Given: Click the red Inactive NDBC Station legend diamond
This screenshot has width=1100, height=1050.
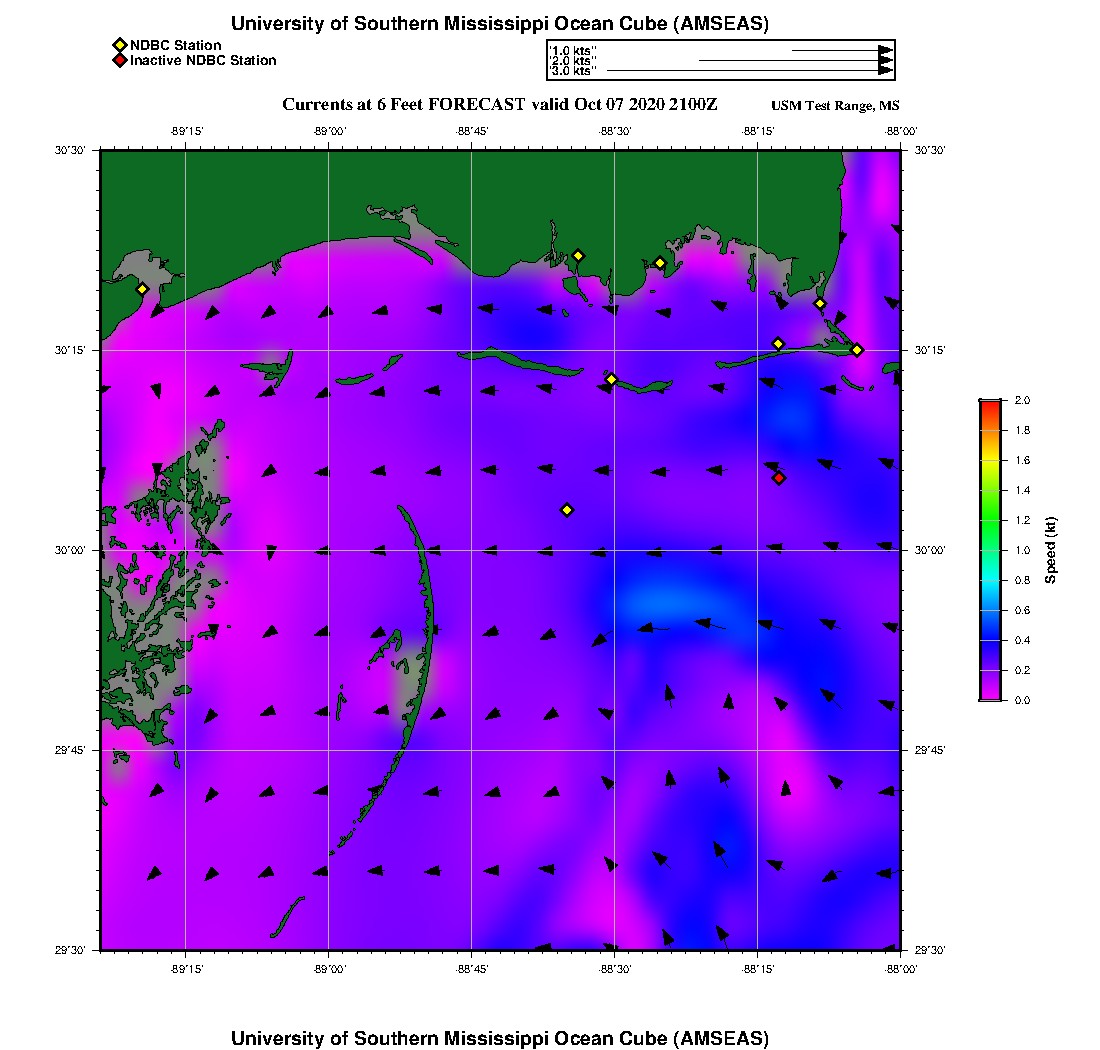Looking at the screenshot, I should 119,60.
